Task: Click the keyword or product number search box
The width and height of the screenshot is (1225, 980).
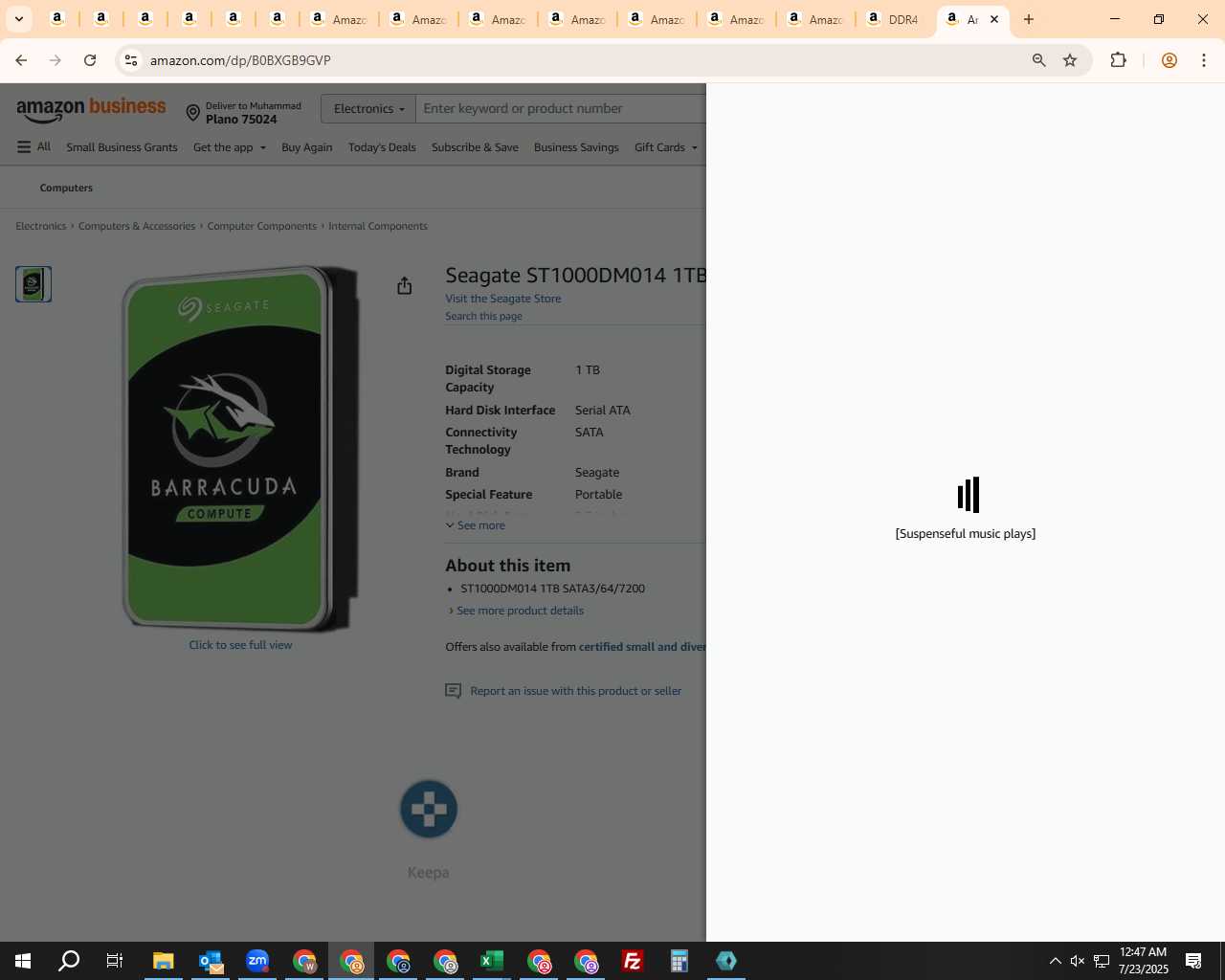Action: [x=561, y=108]
